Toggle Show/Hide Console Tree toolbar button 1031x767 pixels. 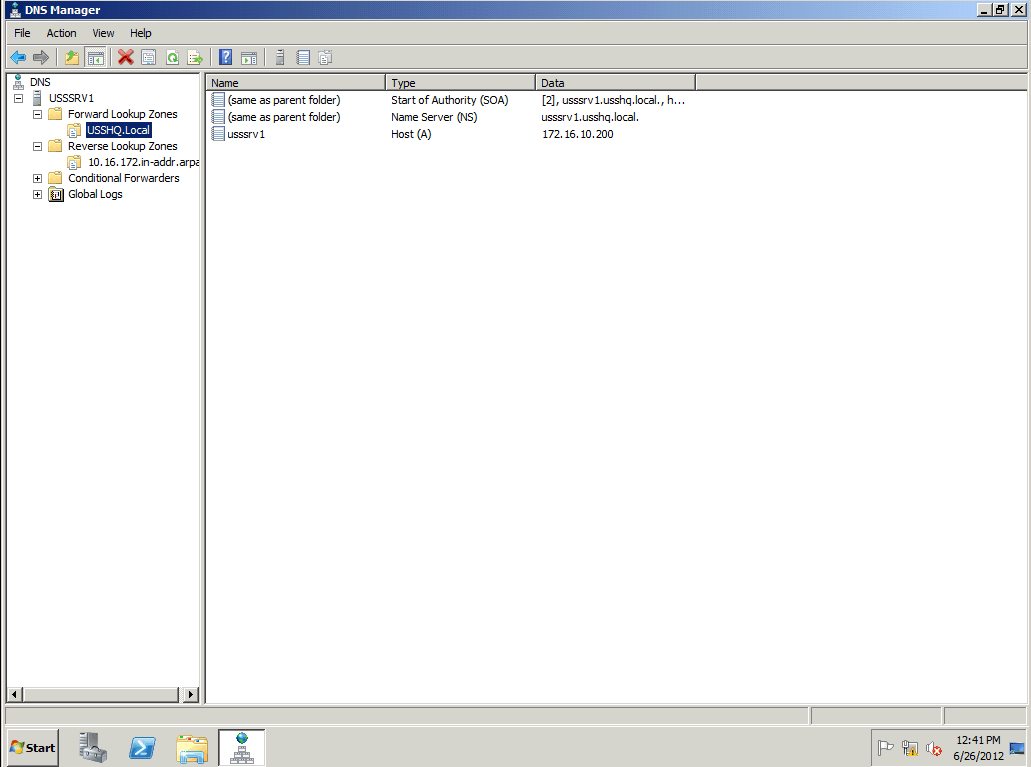[95, 58]
